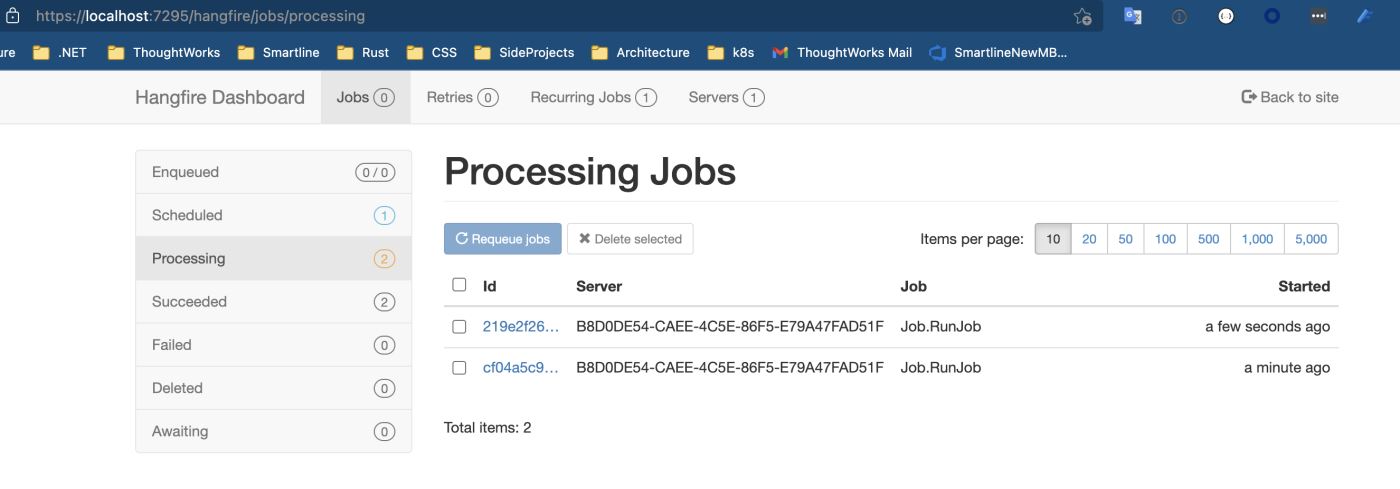
Task: Select all jobs with header checkbox
Action: (459, 285)
